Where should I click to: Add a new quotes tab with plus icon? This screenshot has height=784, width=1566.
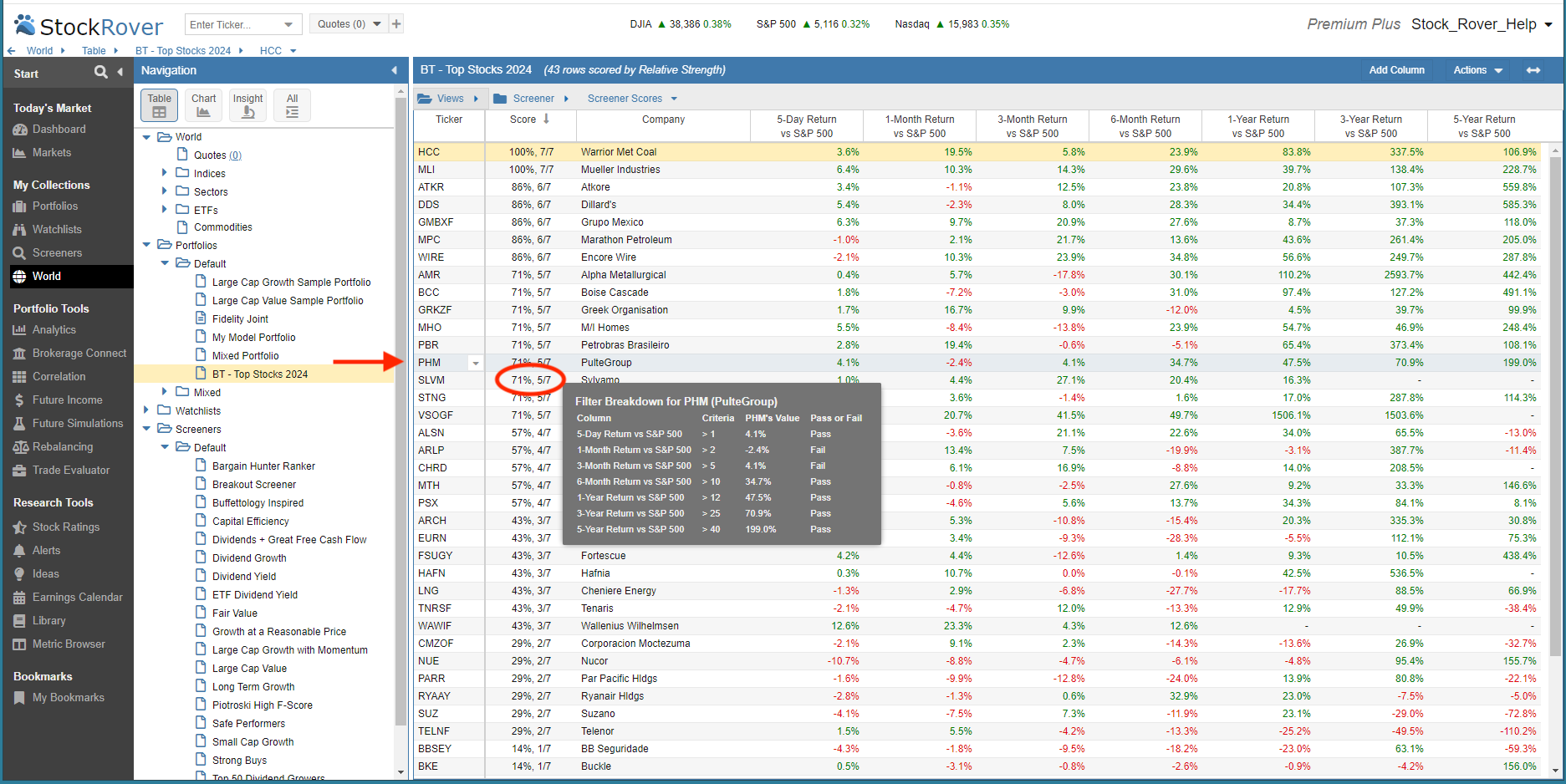tap(397, 24)
